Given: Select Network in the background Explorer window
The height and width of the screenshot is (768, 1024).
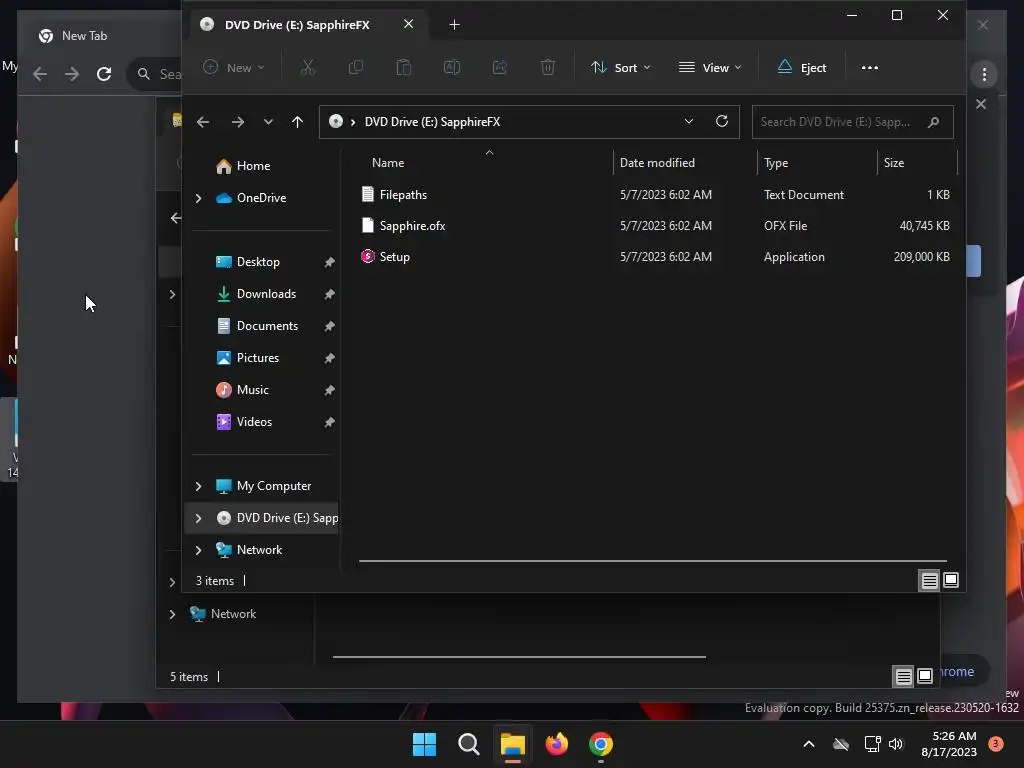Looking at the screenshot, I should 233,614.
